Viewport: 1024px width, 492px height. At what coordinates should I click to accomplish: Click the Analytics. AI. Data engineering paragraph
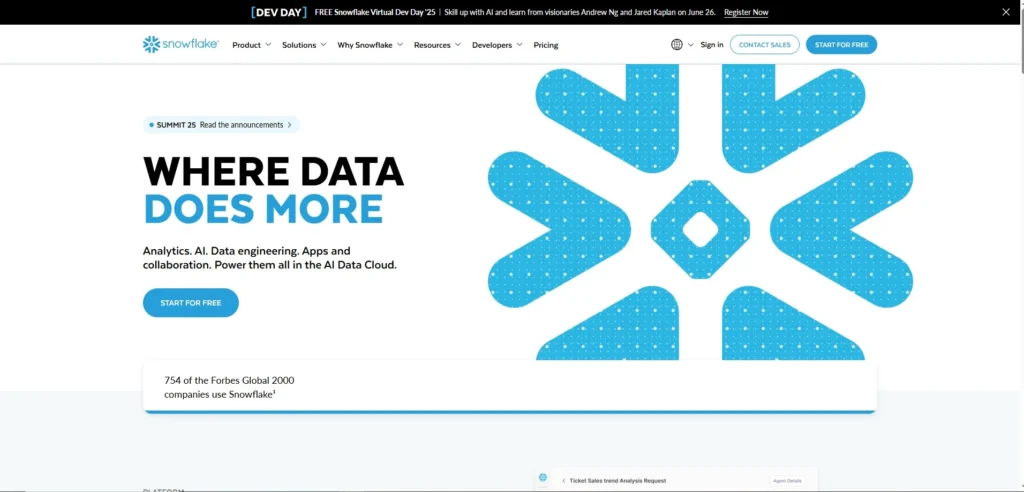[270, 258]
